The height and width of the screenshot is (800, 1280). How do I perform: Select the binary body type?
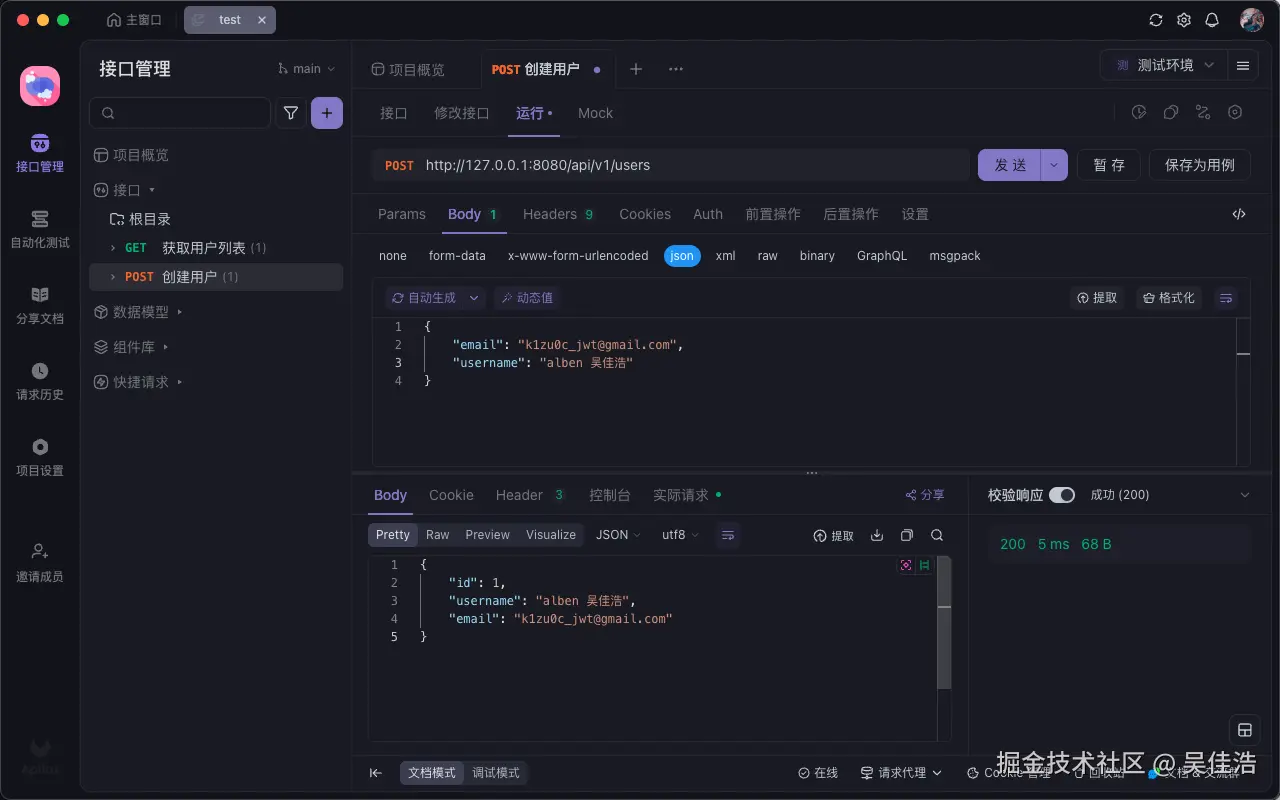[x=817, y=256]
